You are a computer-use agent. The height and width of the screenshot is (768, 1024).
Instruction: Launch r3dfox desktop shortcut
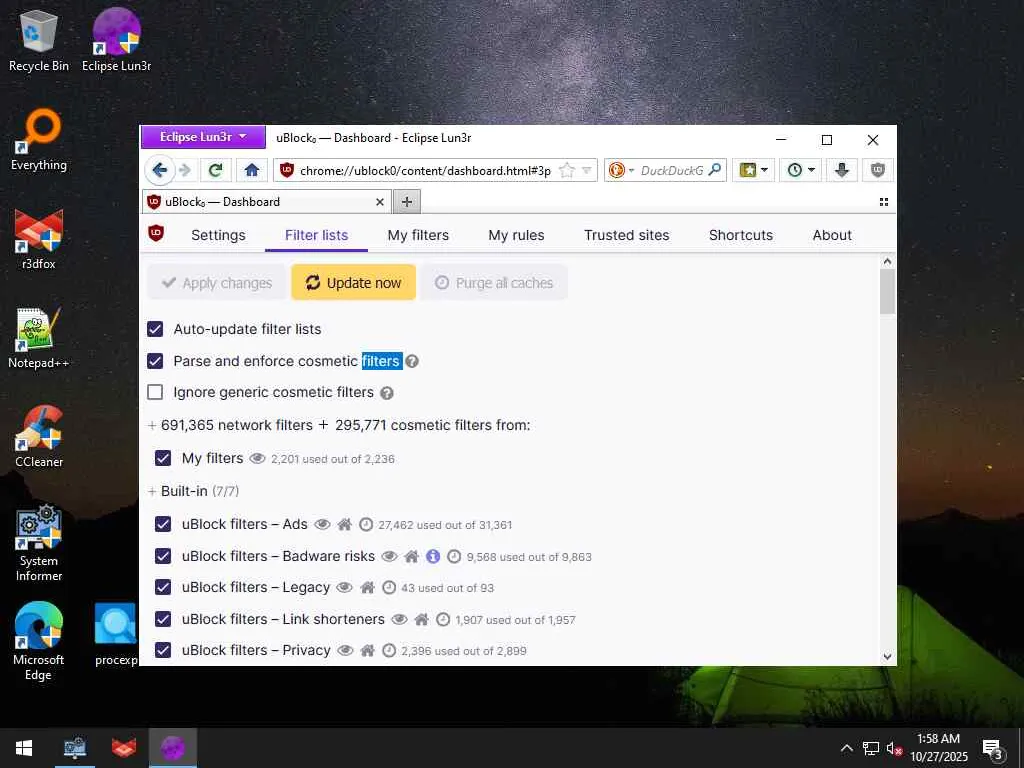(x=39, y=239)
